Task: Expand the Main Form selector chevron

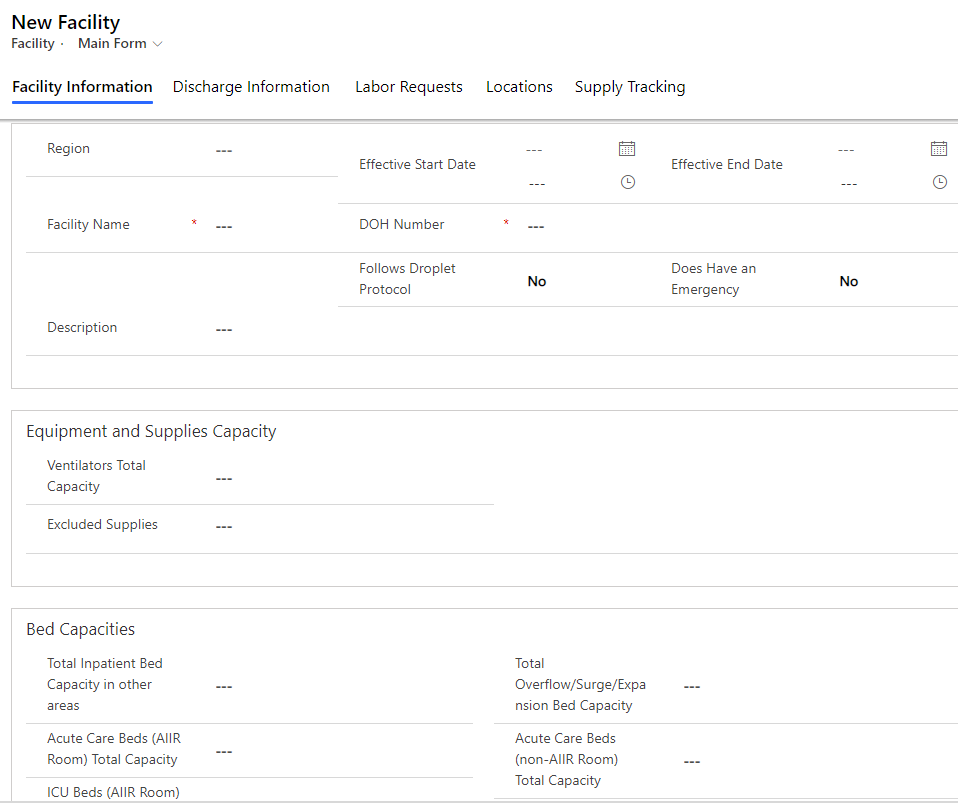Action: pos(158,44)
